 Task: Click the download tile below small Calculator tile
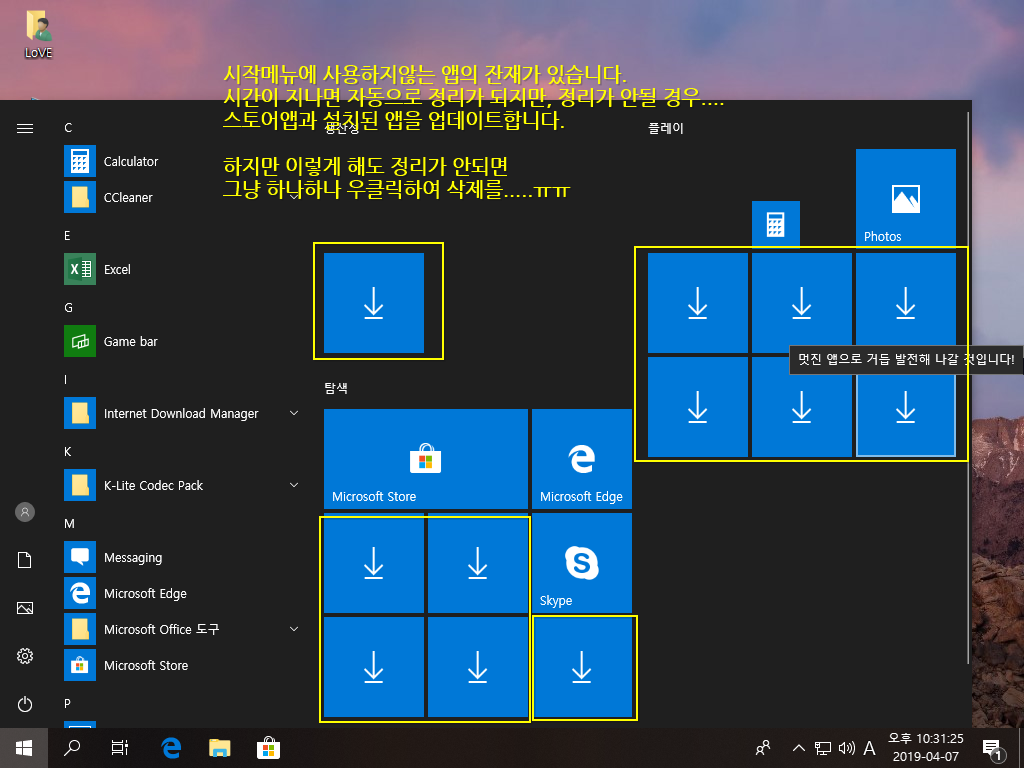(802, 303)
